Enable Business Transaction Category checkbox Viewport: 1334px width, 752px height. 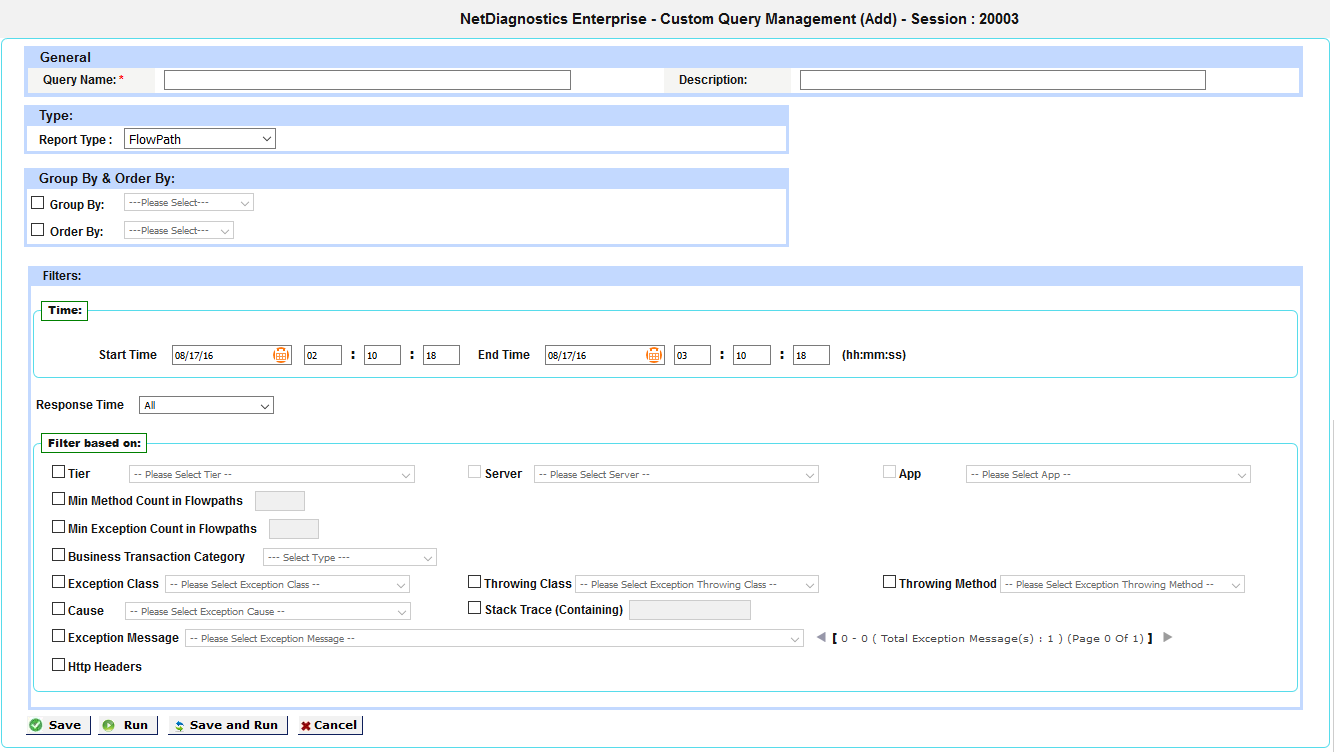click(58, 555)
